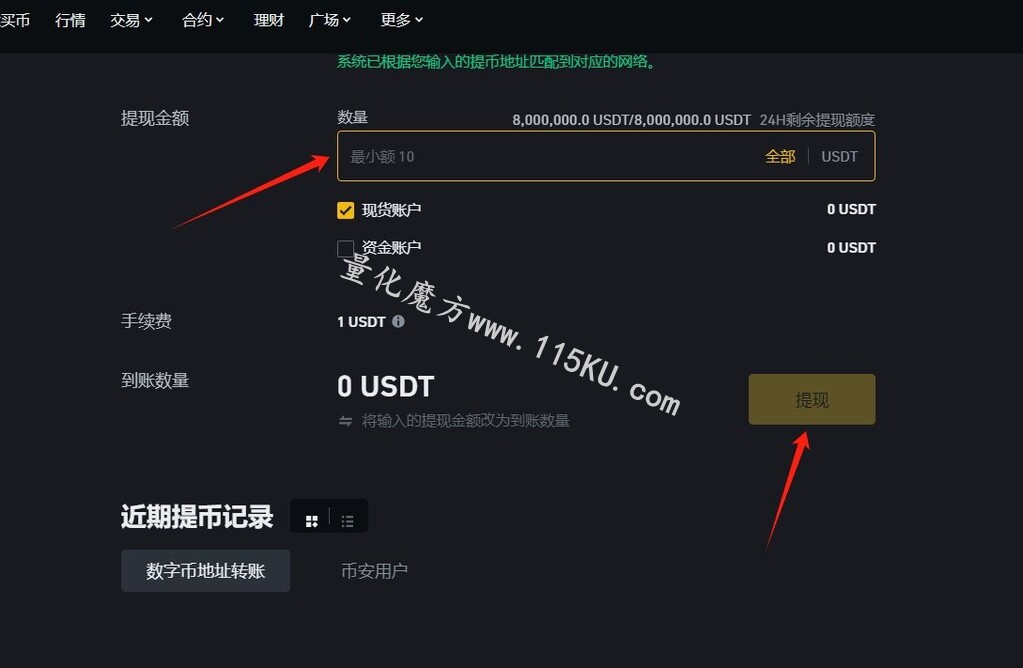Expand the 交易 dropdown menu
Screen dimensions: 1023x668
(x=131, y=20)
